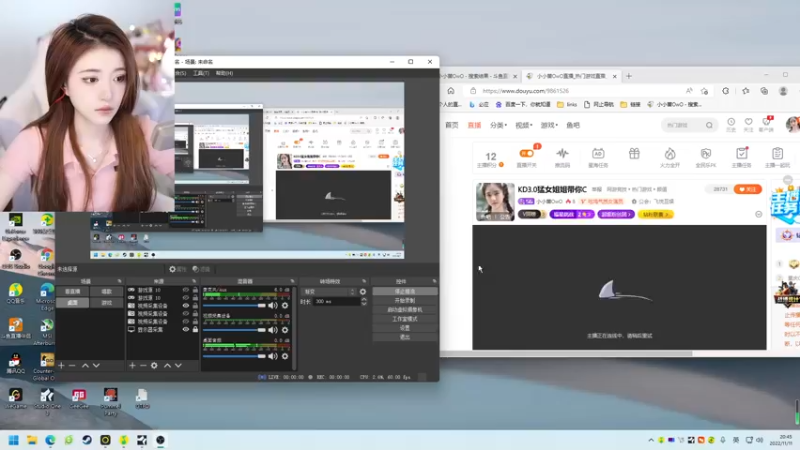The image size is (800, 450).
Task: Click 启动虚拟摄像机 virtual camera button
Action: (405, 310)
